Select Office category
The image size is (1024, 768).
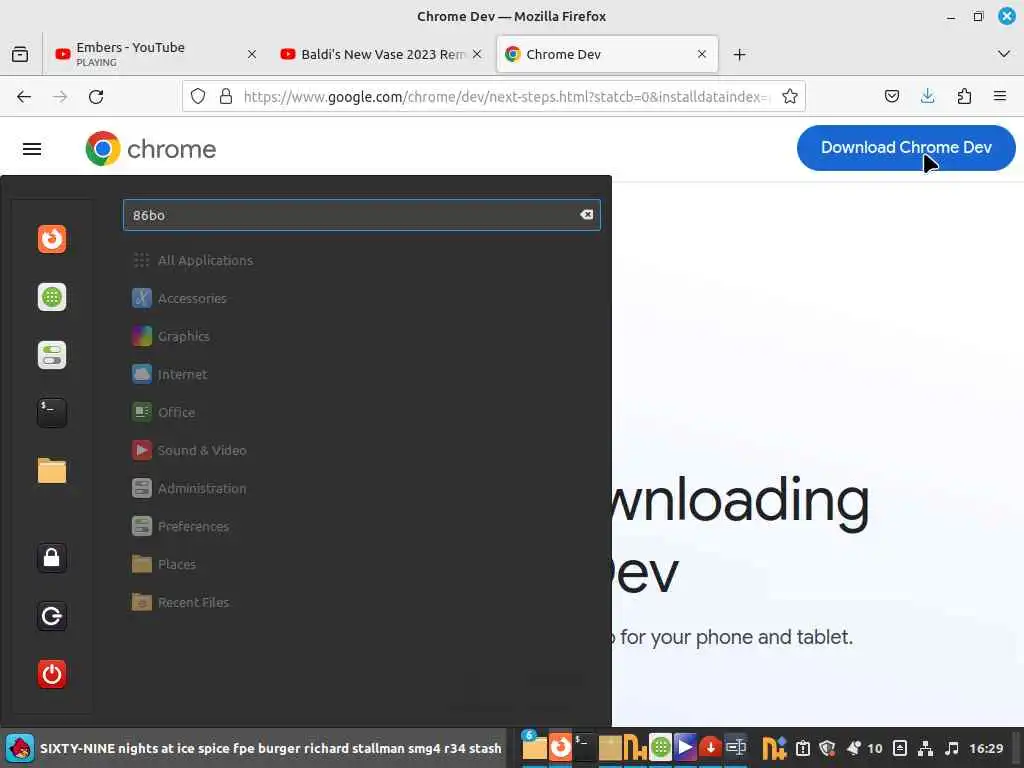[x=164, y=412]
